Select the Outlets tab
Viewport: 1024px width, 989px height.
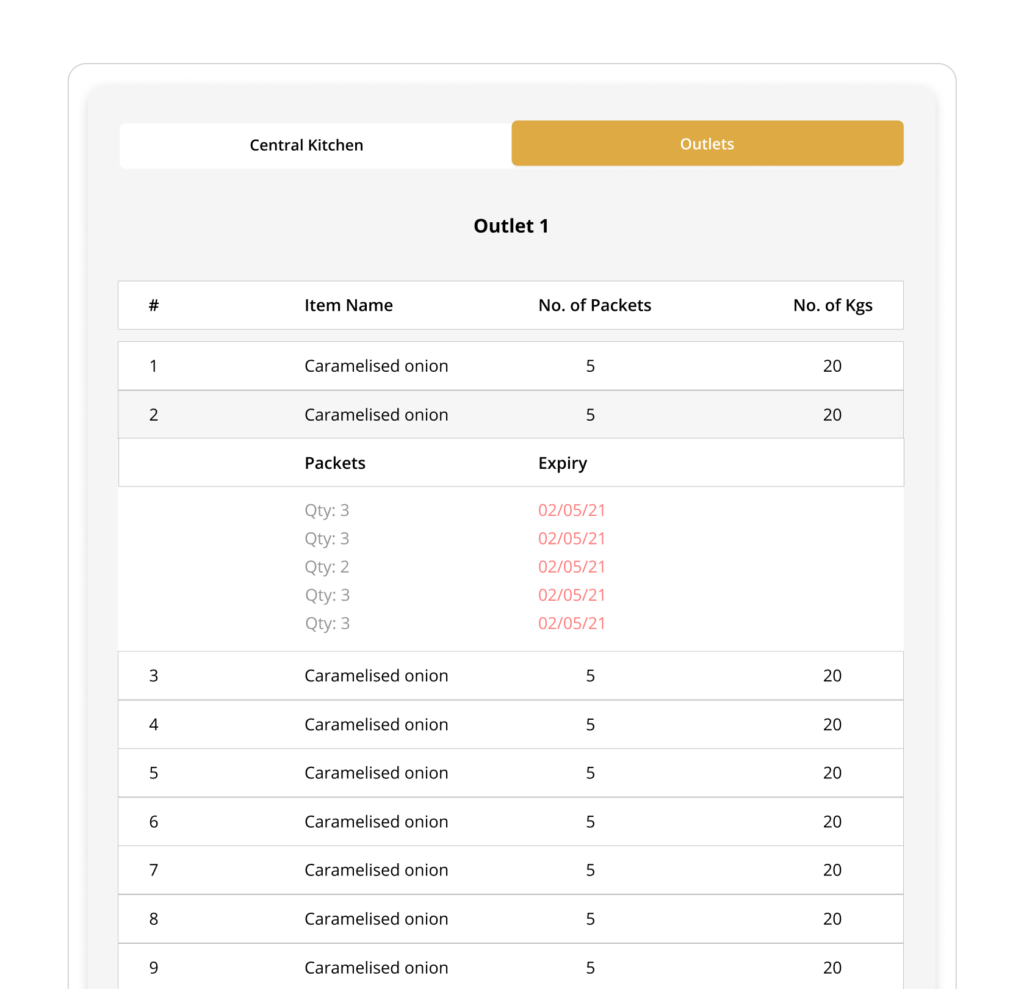(x=707, y=143)
